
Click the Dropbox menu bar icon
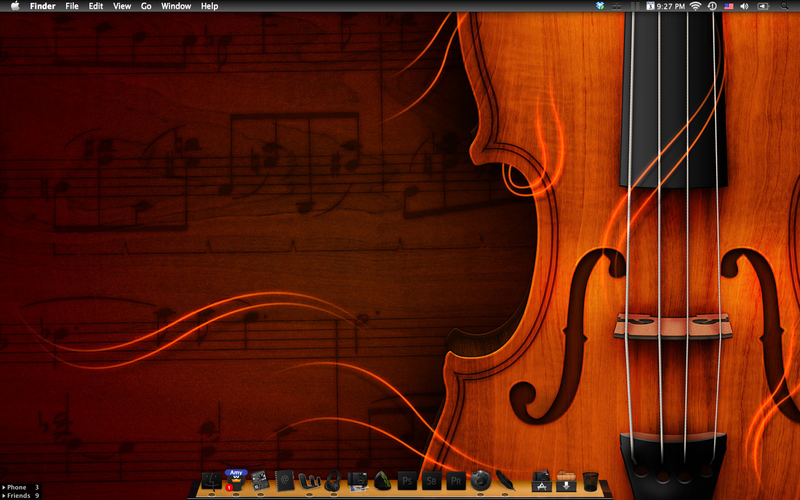coord(599,6)
